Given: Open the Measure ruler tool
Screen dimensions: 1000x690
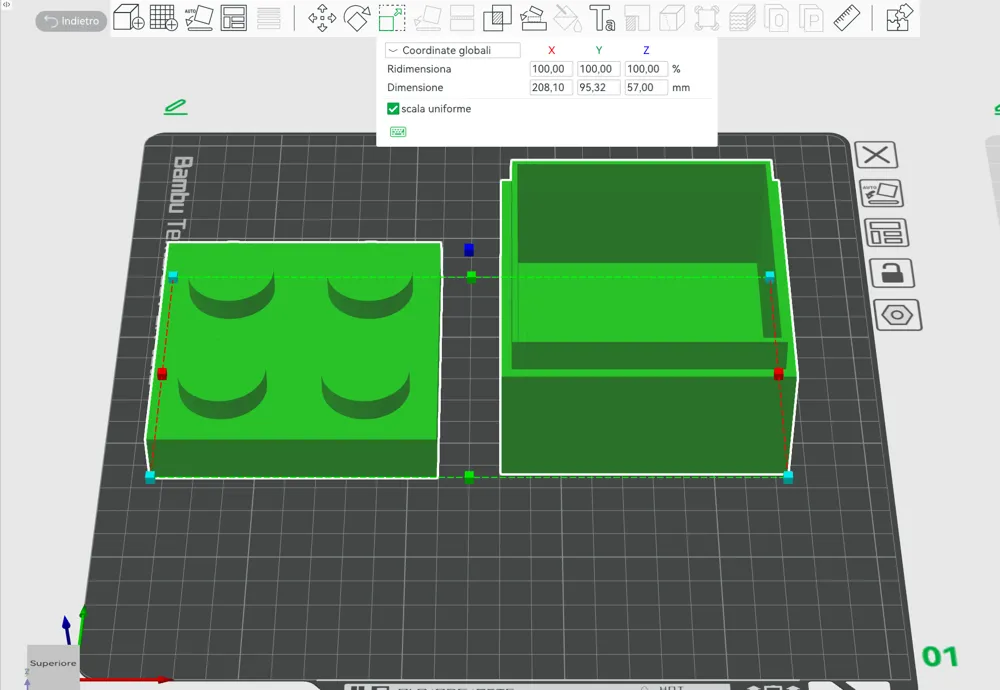Looking at the screenshot, I should pyautogui.click(x=846, y=18).
